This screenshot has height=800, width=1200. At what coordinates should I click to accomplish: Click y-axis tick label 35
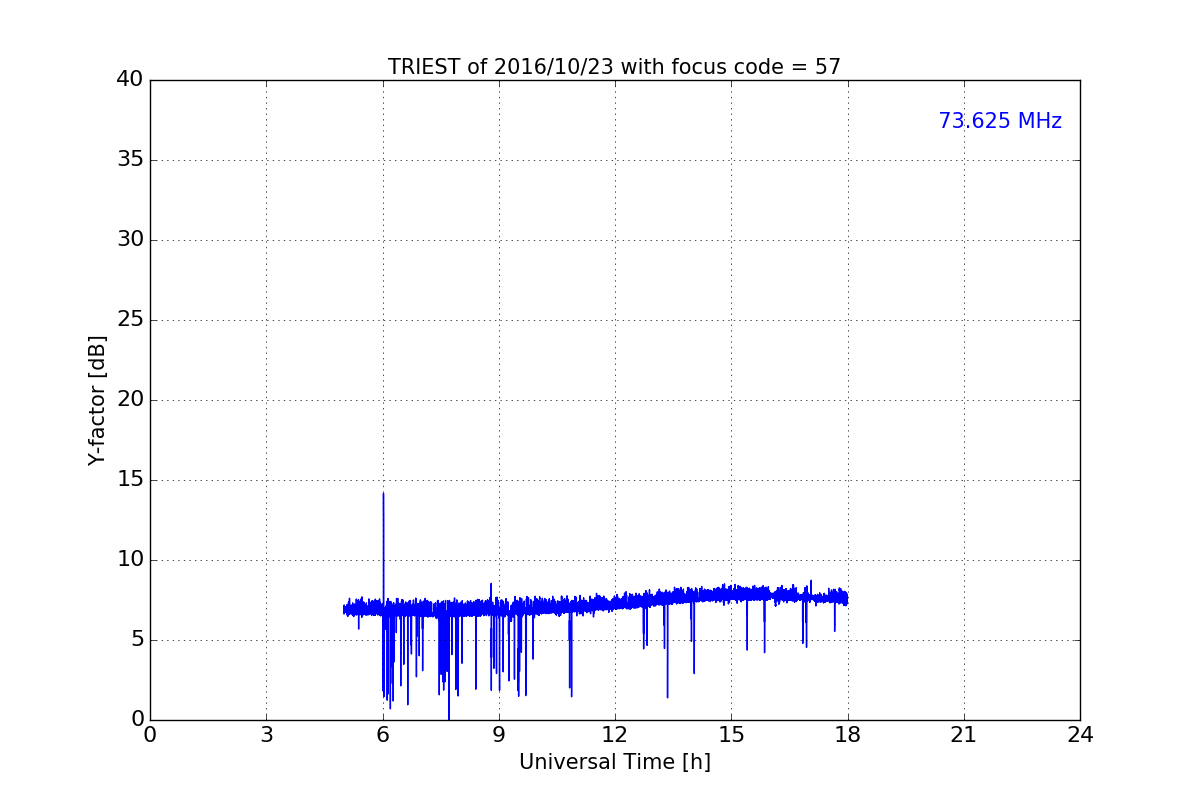pyautogui.click(x=129, y=160)
